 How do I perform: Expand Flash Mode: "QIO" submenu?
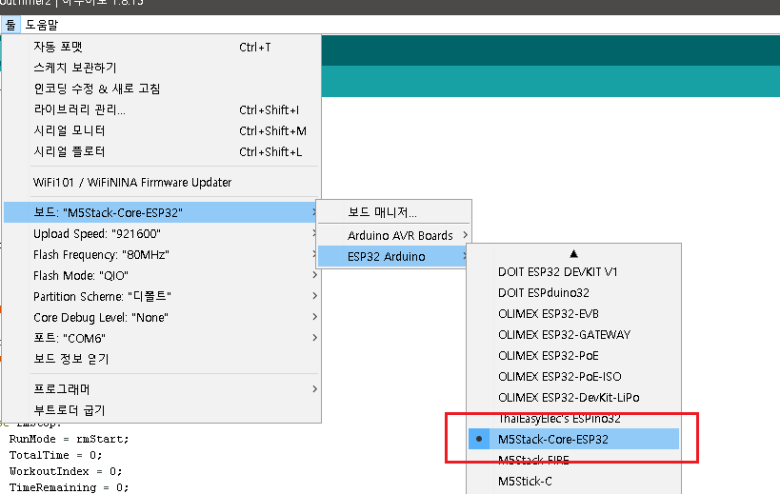(x=162, y=275)
